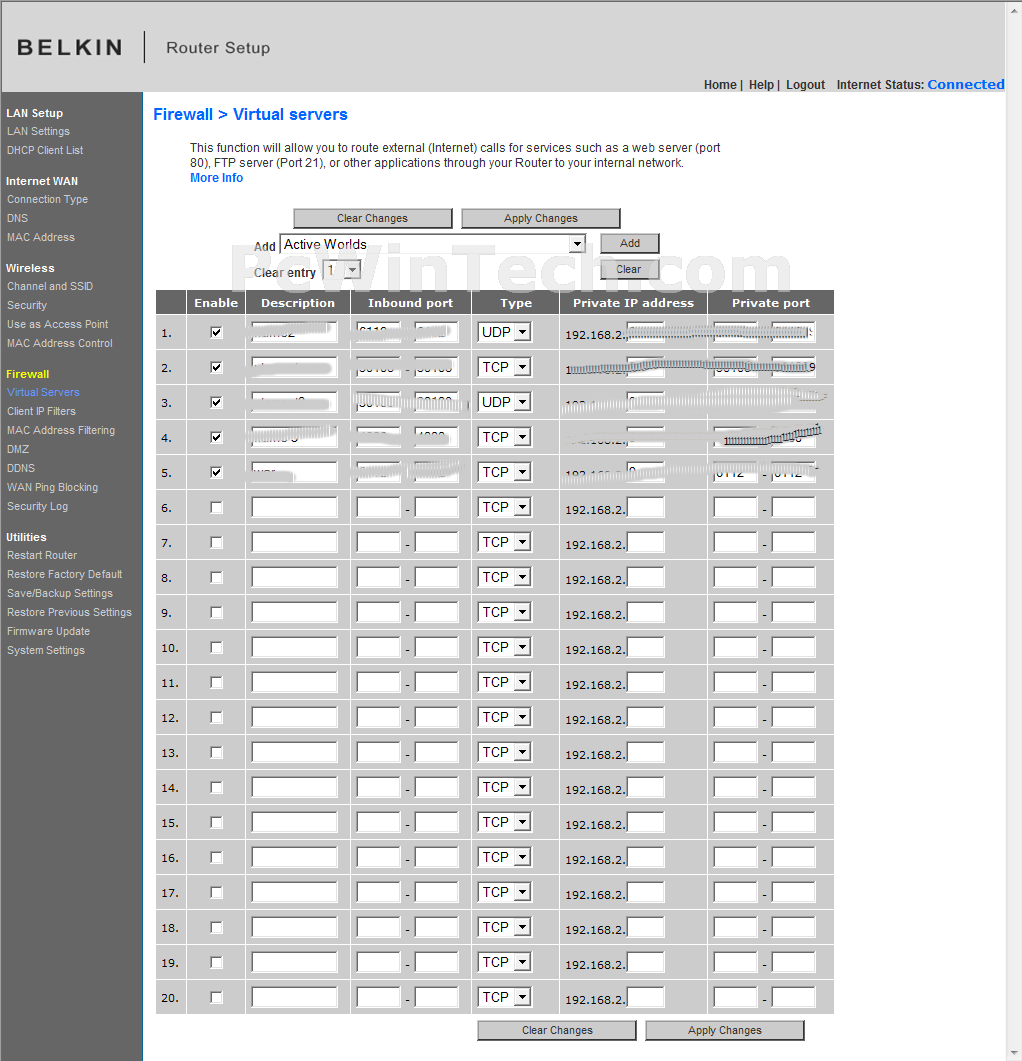Change protocol type in row 2
This screenshot has height=1061, width=1022.
click(x=505, y=367)
